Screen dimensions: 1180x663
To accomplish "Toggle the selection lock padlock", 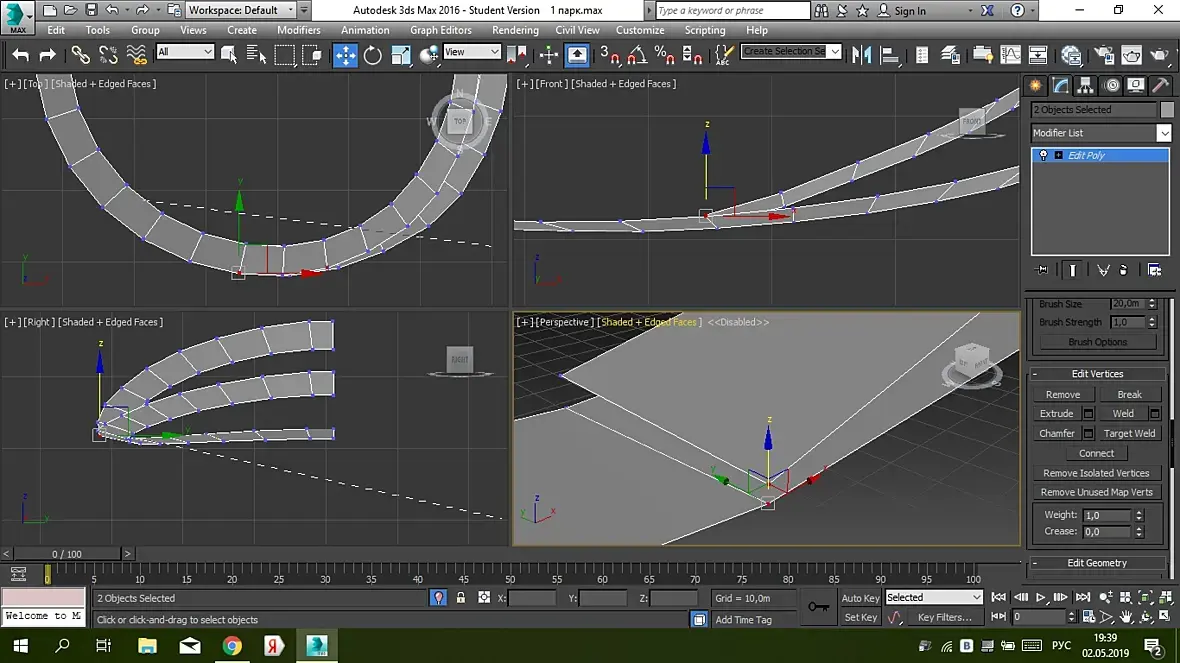I will 461,598.
